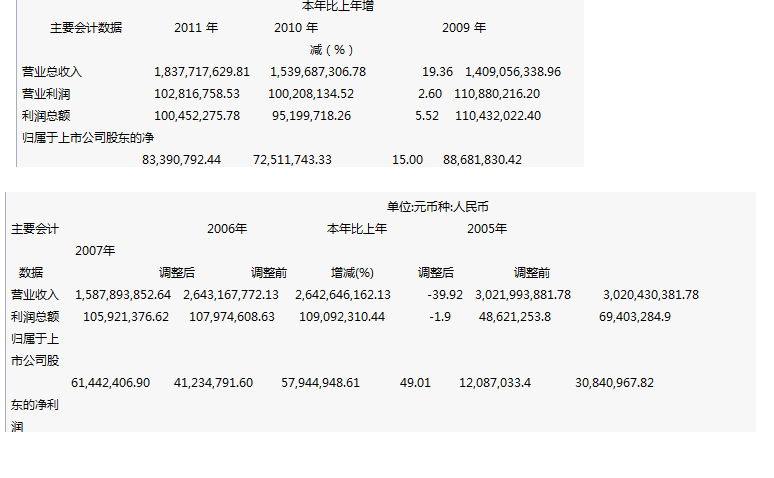Click the 19.36 percentage change cell
Image resolution: width=774 pixels, height=478 pixels.
click(438, 71)
